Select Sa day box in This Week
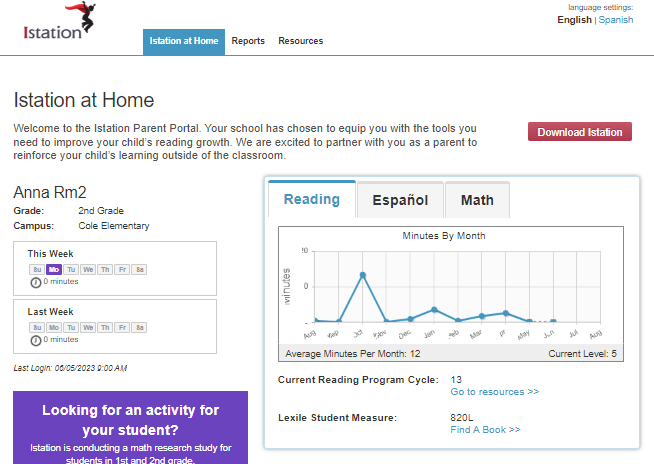The height and width of the screenshot is (464, 654). pos(139,270)
